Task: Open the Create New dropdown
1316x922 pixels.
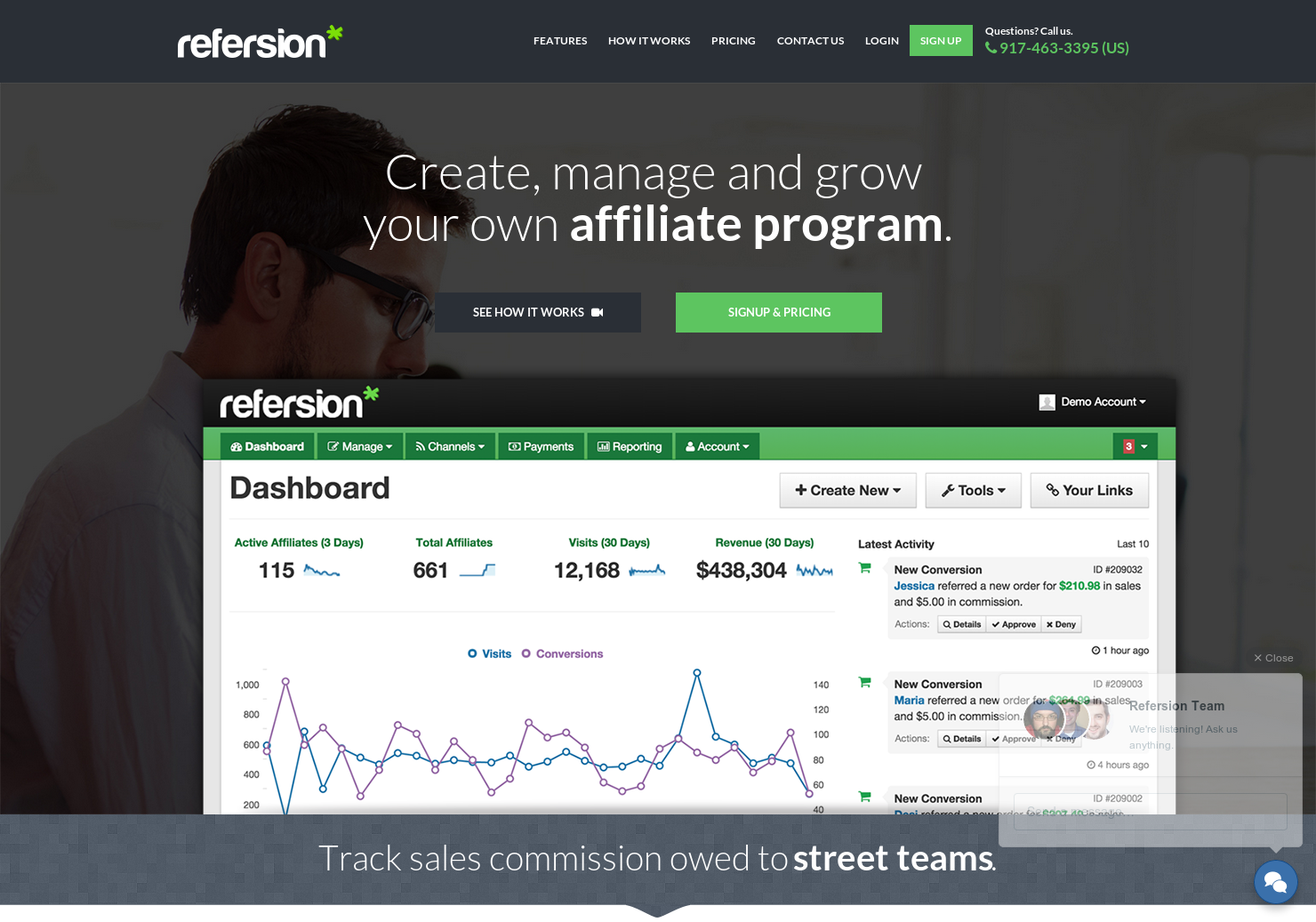Action: pyautogui.click(x=848, y=491)
